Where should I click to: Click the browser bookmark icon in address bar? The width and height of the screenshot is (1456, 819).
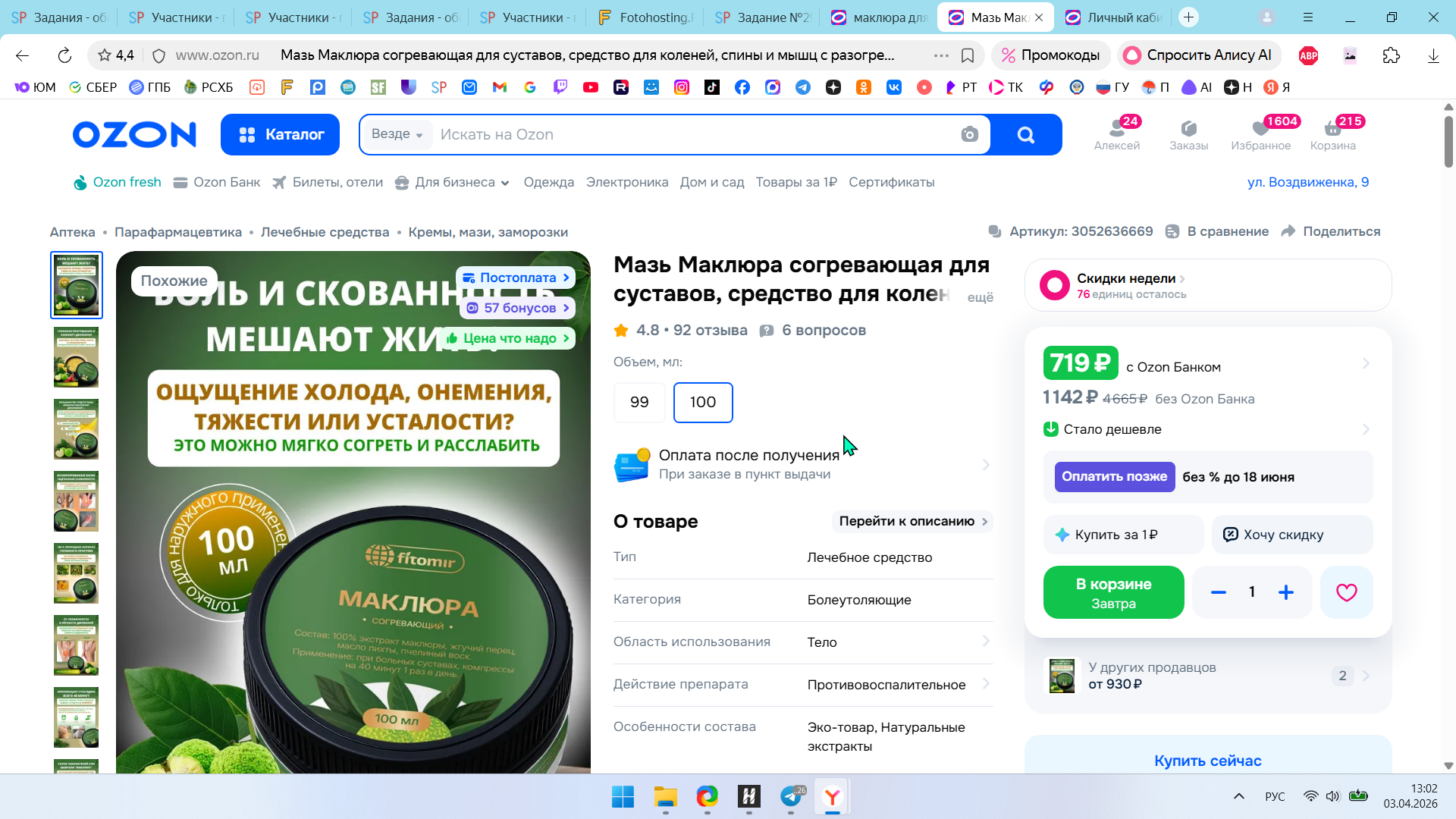click(x=968, y=55)
